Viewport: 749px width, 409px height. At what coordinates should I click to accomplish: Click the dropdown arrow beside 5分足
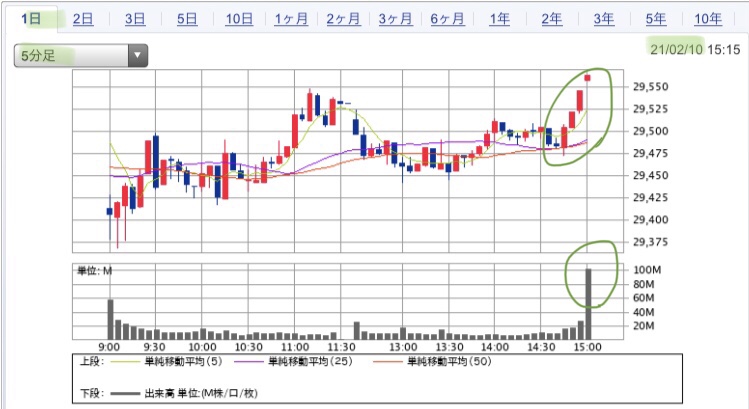(x=138, y=55)
